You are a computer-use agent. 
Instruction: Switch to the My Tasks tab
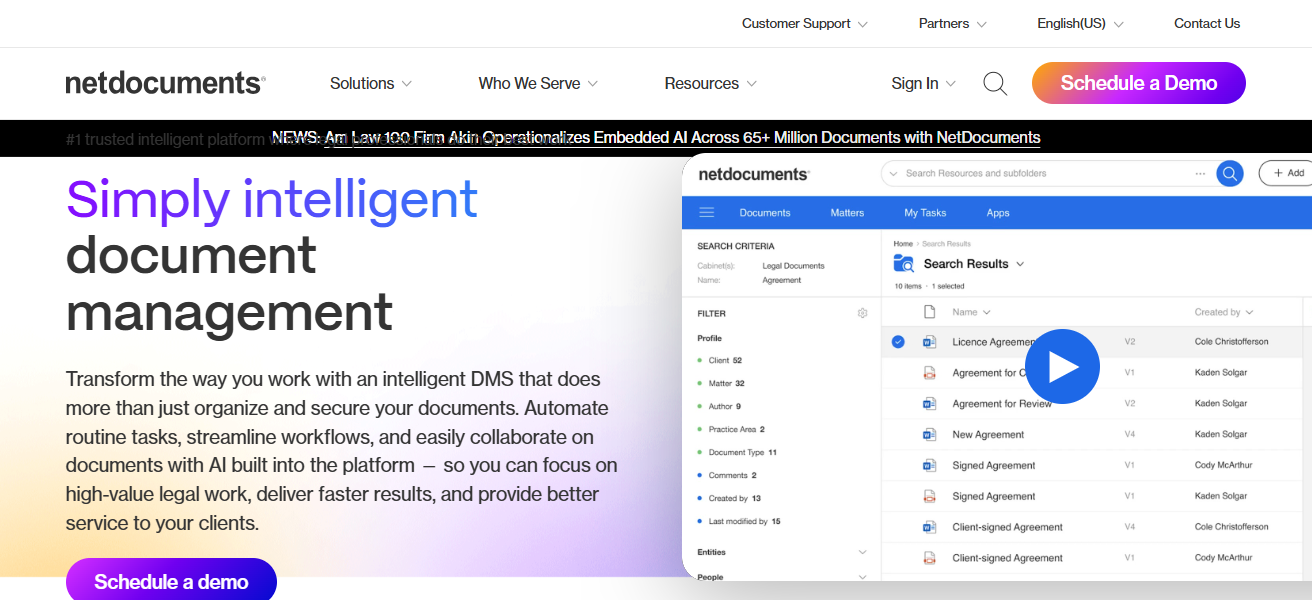pos(925,213)
